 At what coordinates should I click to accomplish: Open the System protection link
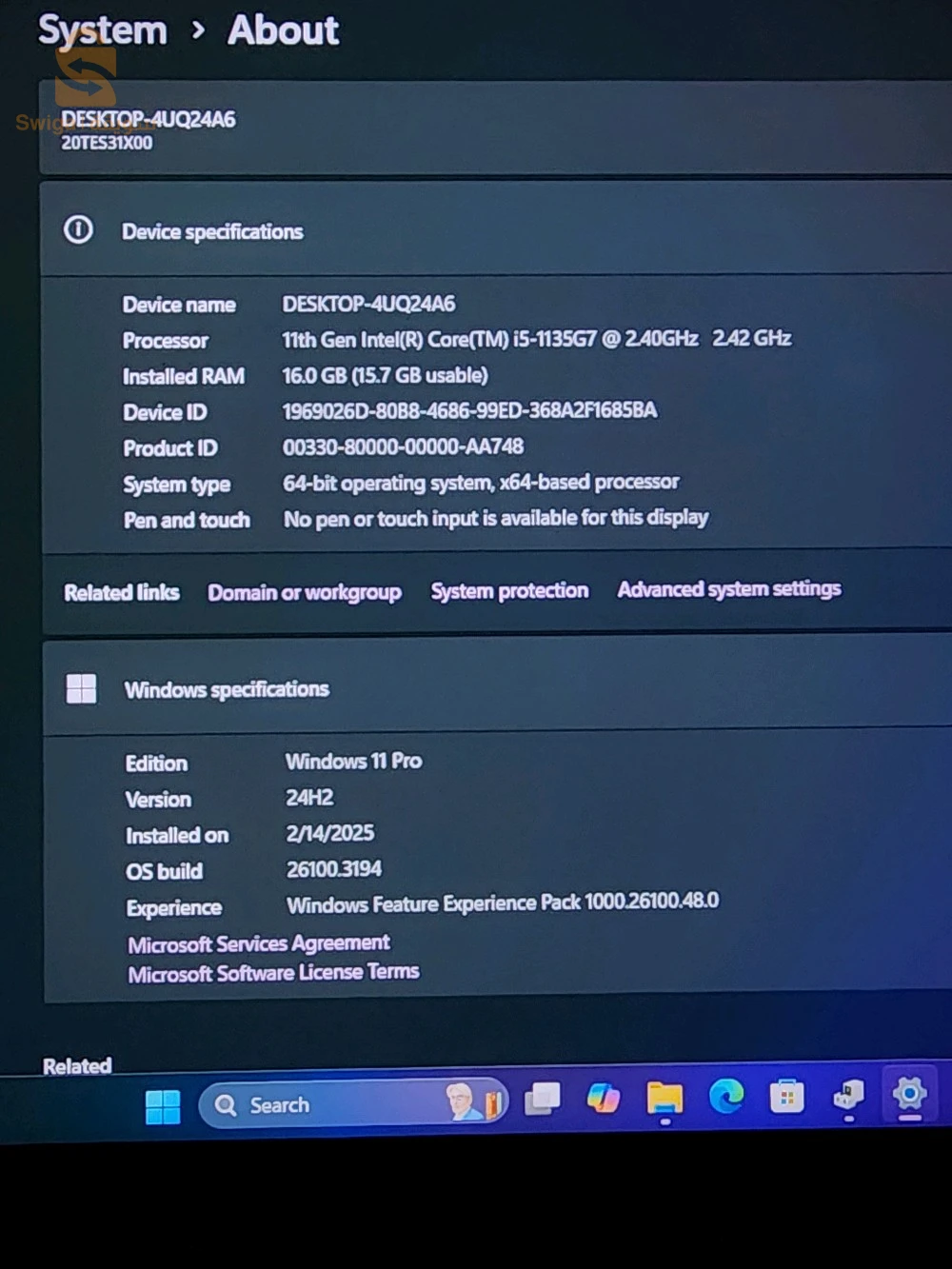[x=509, y=590]
